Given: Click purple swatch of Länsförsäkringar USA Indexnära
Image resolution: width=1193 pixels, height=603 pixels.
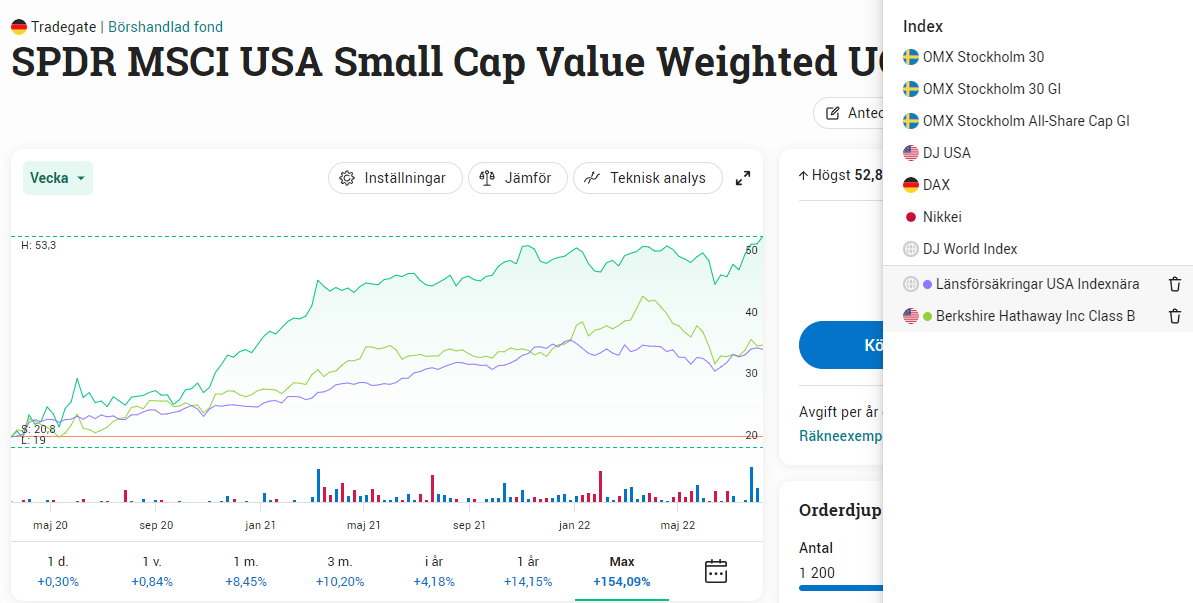Looking at the screenshot, I should pyautogui.click(x=928, y=284).
